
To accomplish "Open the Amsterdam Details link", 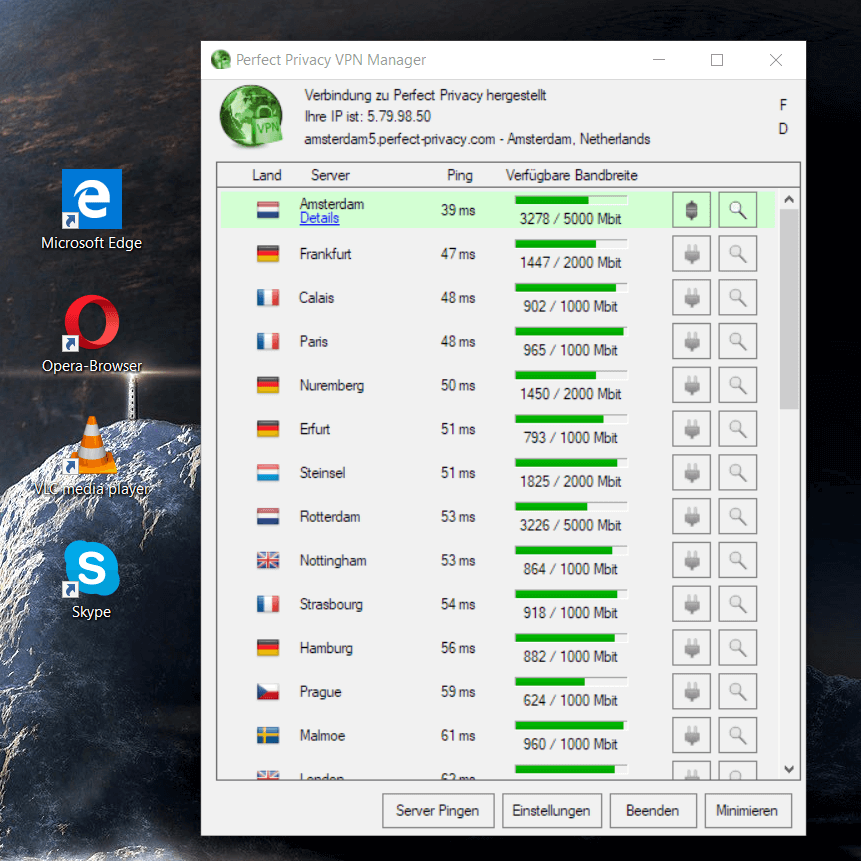I will point(319,218).
